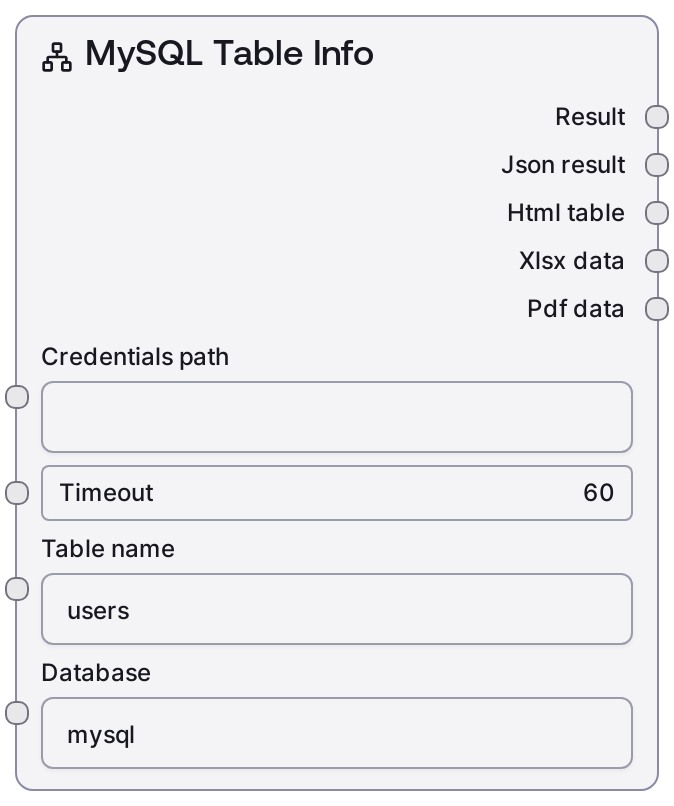Click the Result output port

656,117
